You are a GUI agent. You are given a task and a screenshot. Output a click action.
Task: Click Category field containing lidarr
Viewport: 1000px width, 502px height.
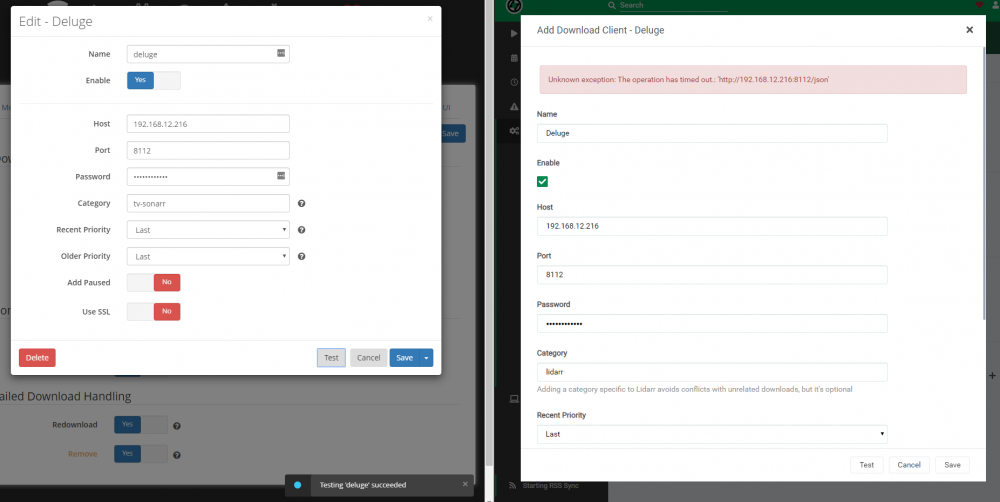click(x=712, y=372)
